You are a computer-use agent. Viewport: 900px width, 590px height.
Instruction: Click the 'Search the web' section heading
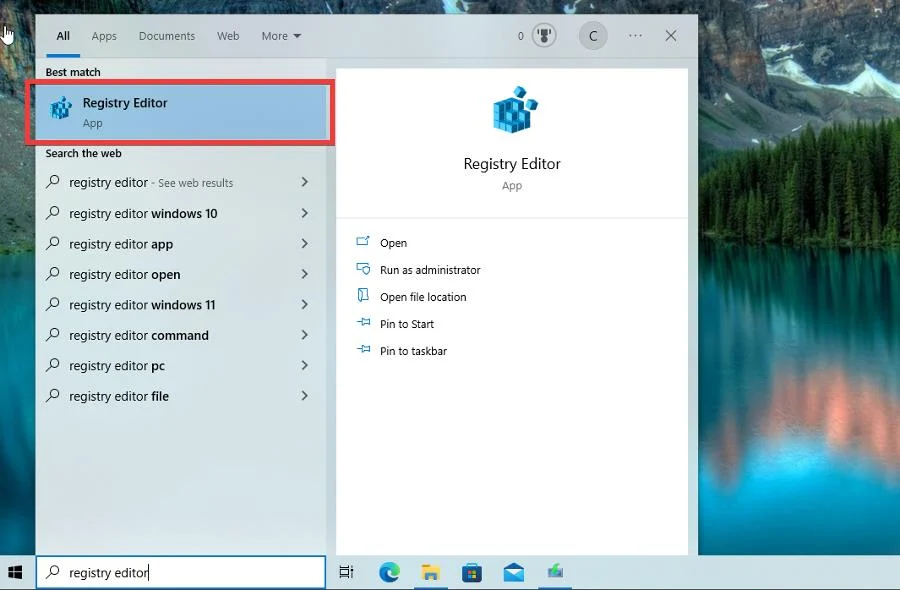coord(83,153)
